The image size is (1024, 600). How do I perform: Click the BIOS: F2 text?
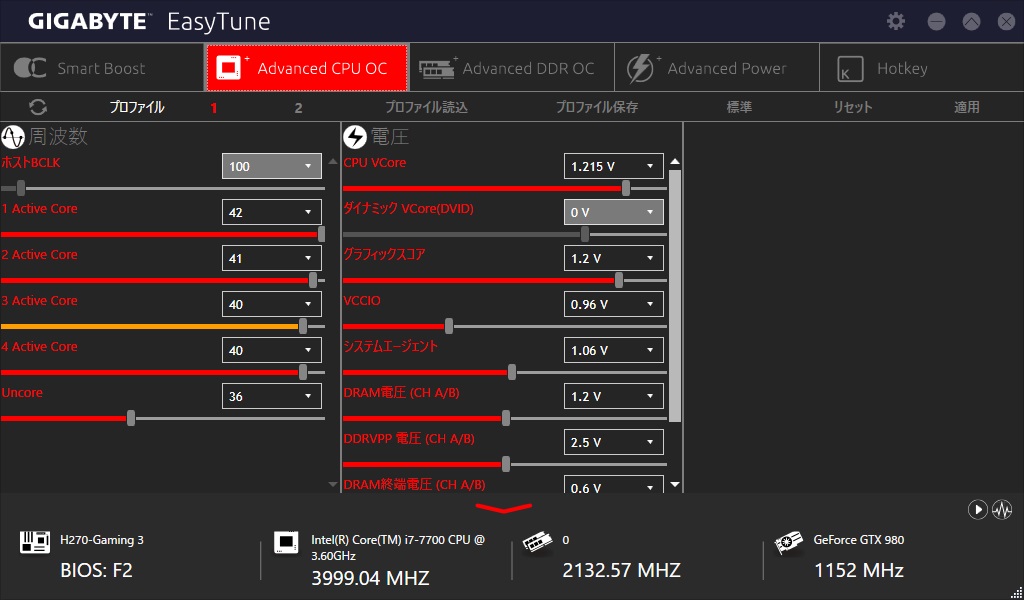(x=96, y=570)
